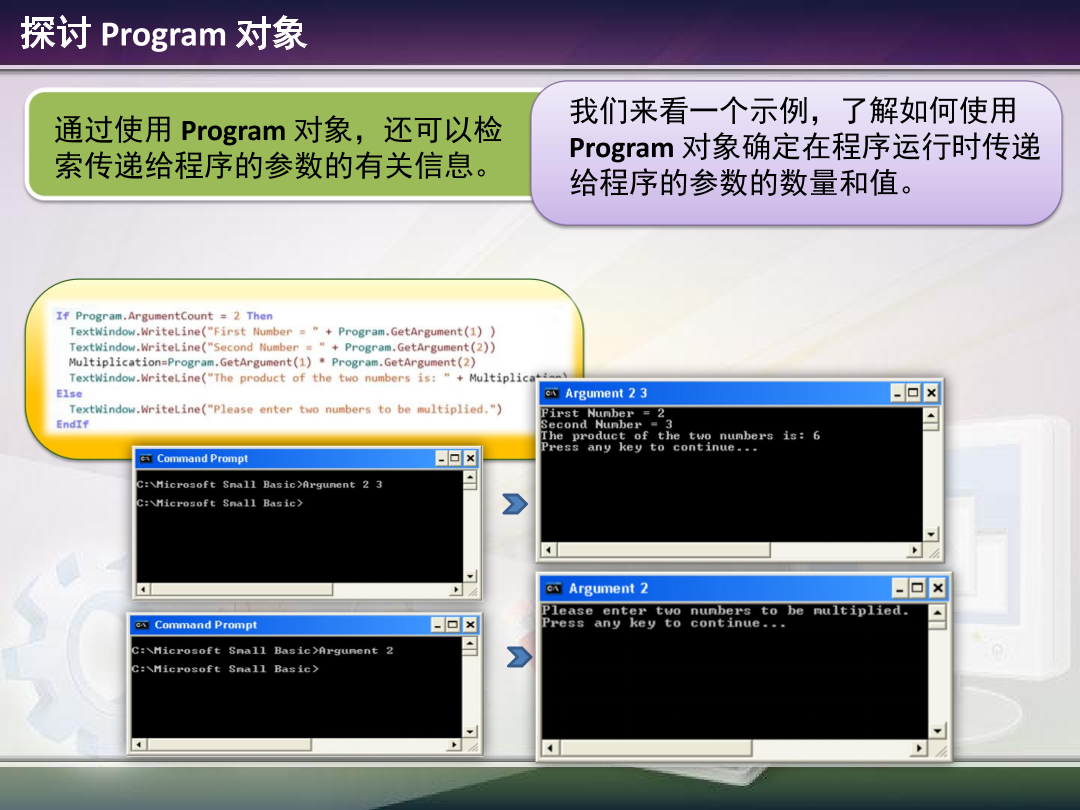The width and height of the screenshot is (1080, 810).
Task: Click the CMD icon in the Argument 2 title bar
Action: click(553, 588)
